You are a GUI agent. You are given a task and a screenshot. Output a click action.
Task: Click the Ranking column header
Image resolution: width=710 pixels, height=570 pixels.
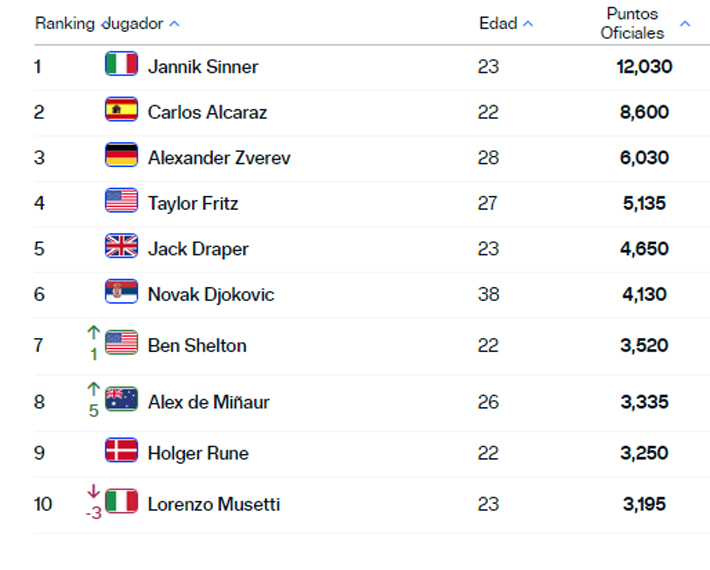(64, 24)
